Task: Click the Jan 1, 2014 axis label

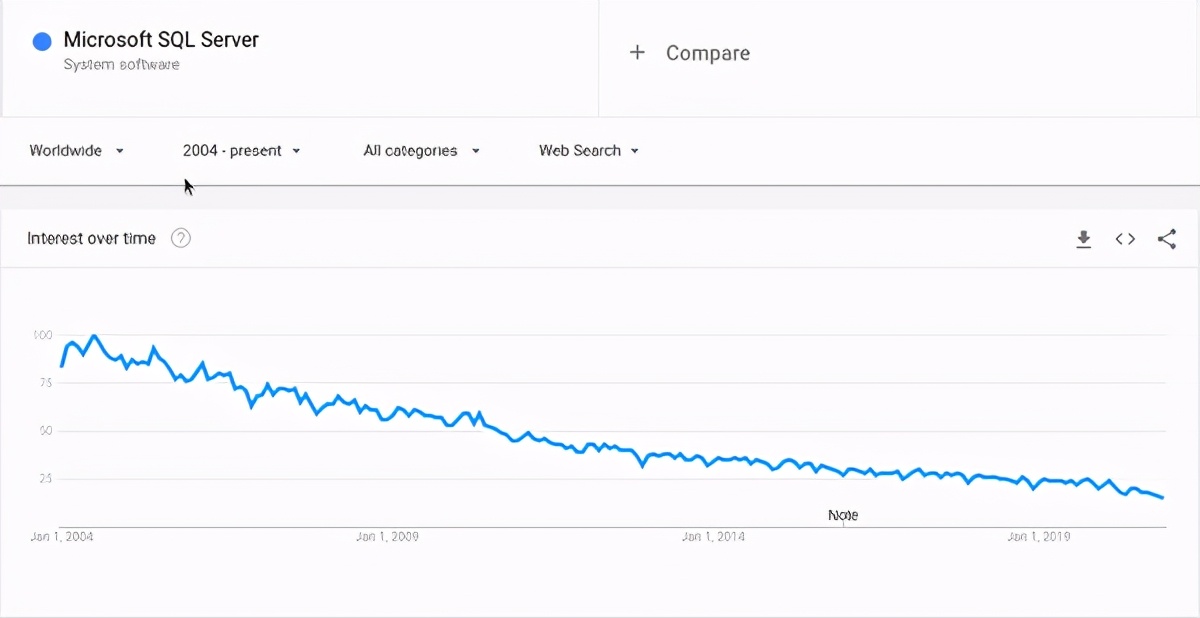Action: pyautogui.click(x=713, y=537)
